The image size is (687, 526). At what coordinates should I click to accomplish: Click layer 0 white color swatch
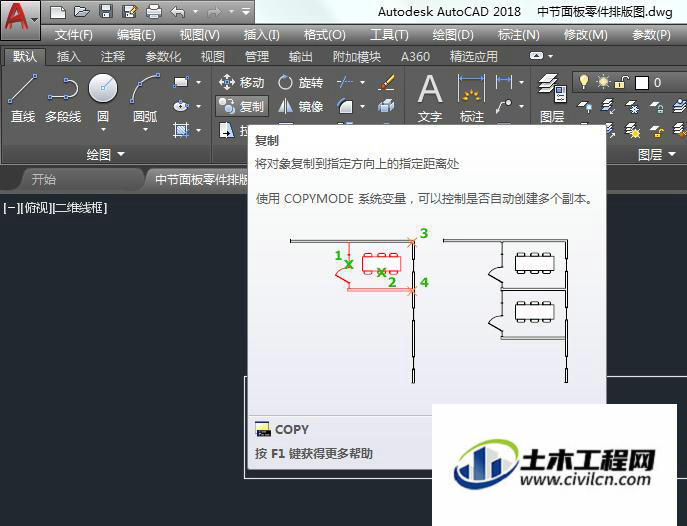click(642, 82)
